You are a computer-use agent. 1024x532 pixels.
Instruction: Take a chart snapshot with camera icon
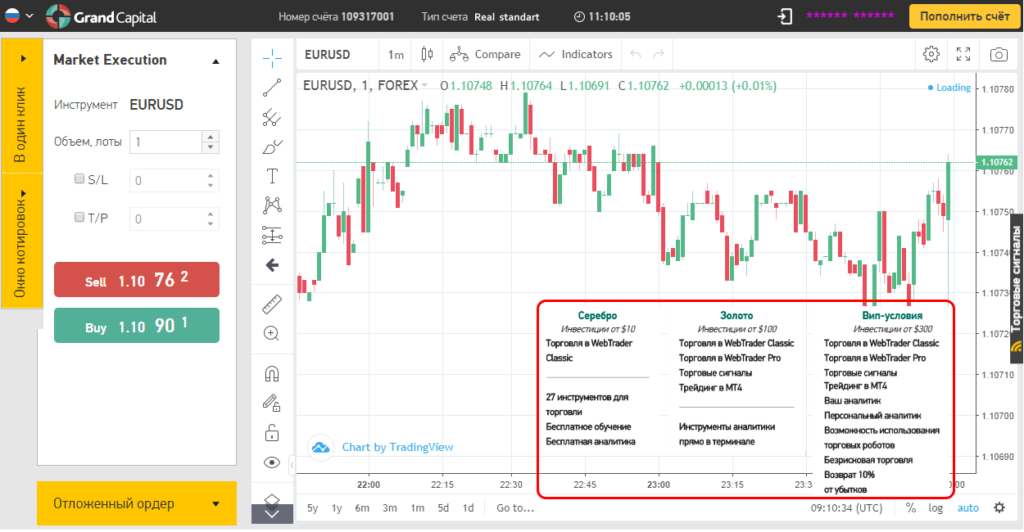point(998,54)
